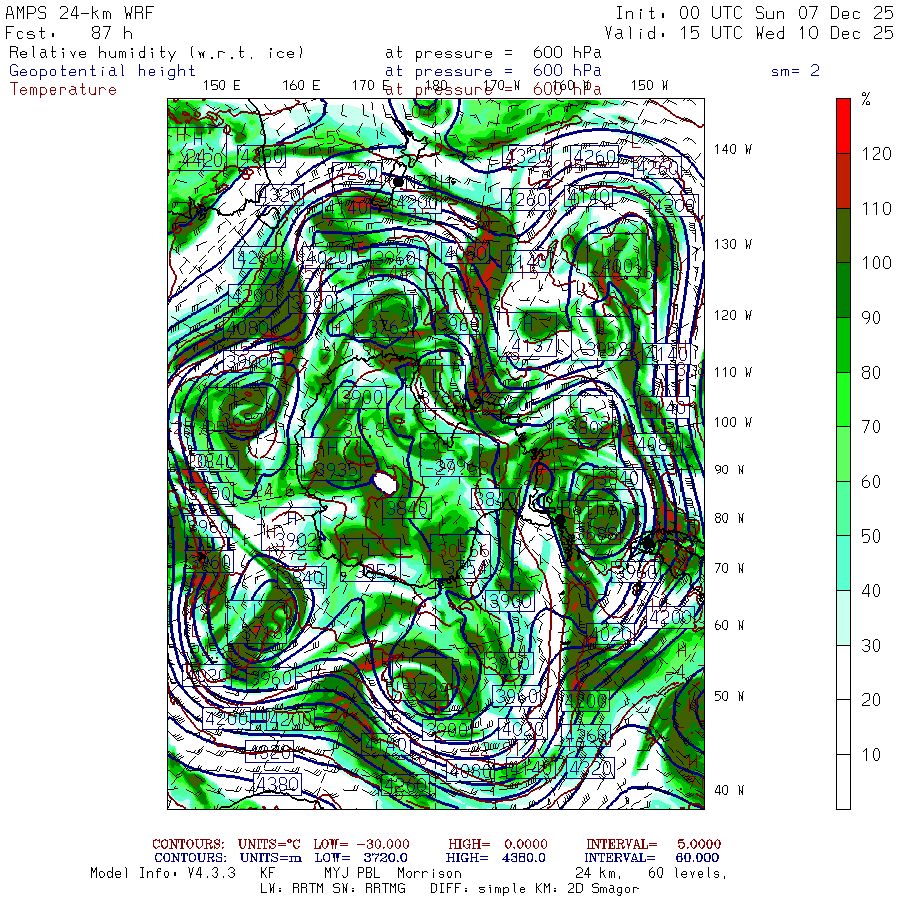Click the '4380' contour label near map bottom
Viewport: 900px width, 900px height.
pyautogui.click(x=278, y=783)
